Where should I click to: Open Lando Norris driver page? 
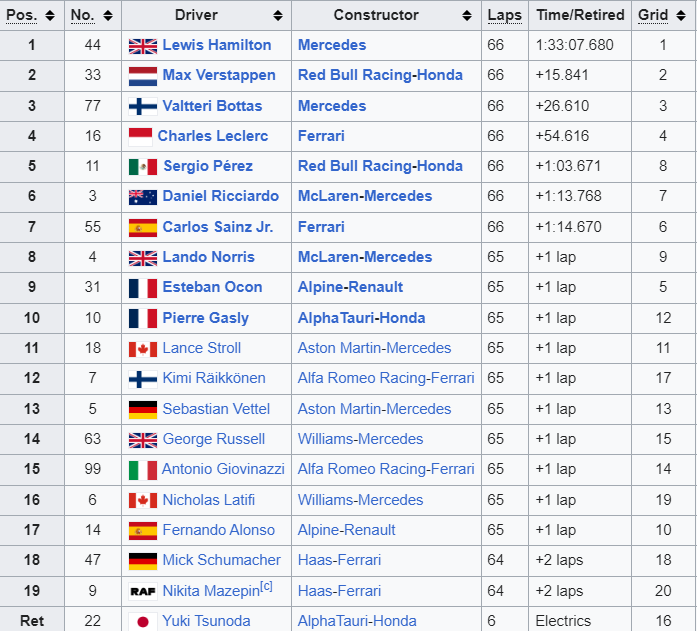coord(208,257)
